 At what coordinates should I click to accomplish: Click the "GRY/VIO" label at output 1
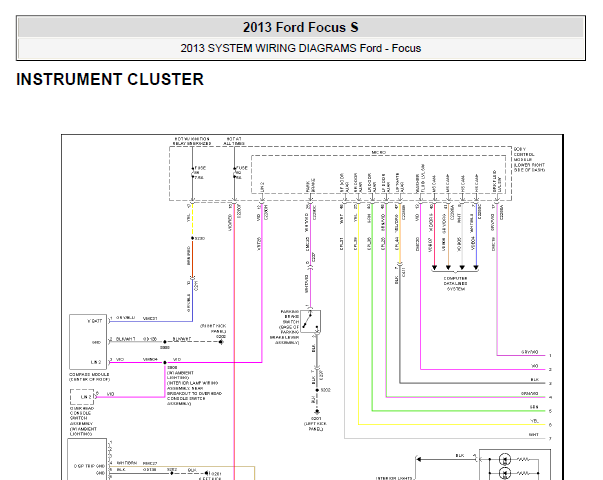click(530, 352)
